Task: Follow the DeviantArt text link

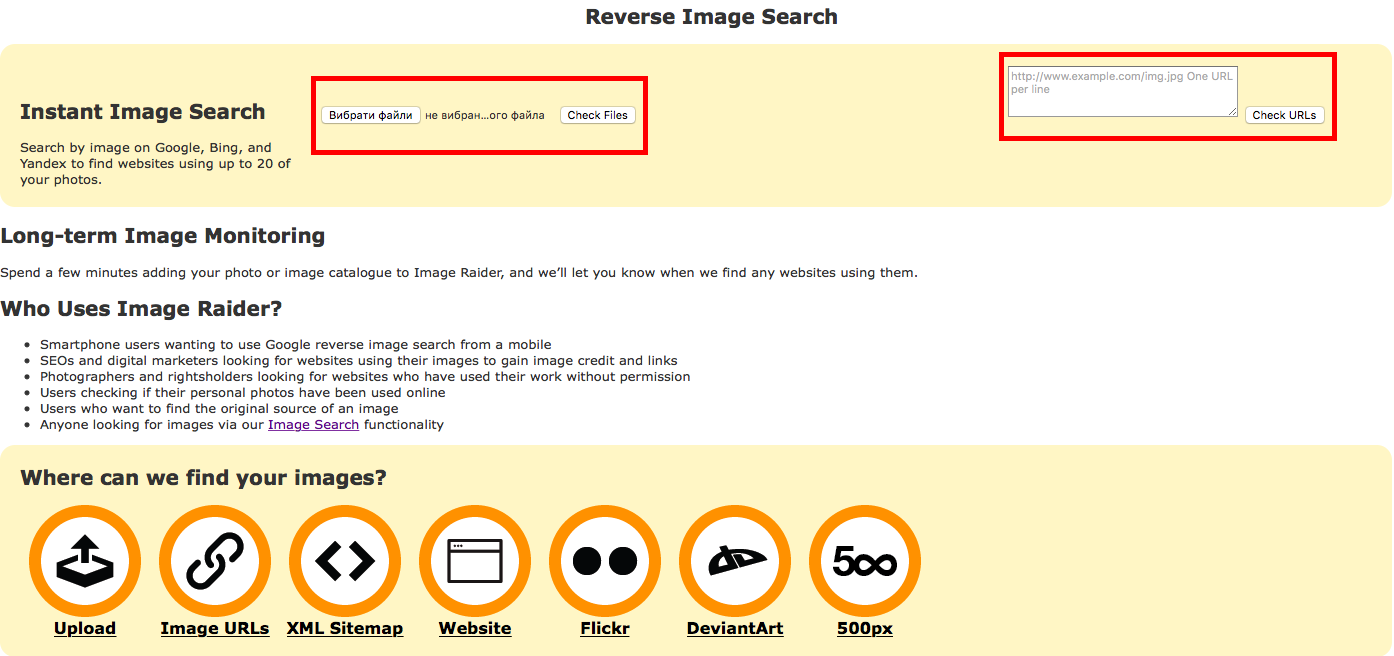Action: pos(735,629)
